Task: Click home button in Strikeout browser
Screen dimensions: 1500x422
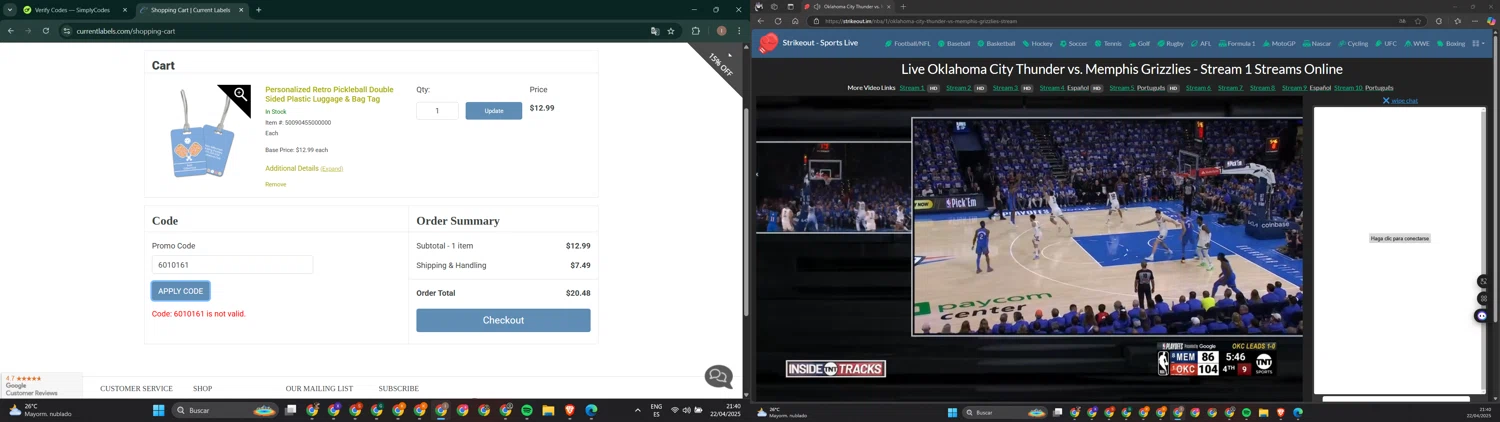Action: click(795, 21)
